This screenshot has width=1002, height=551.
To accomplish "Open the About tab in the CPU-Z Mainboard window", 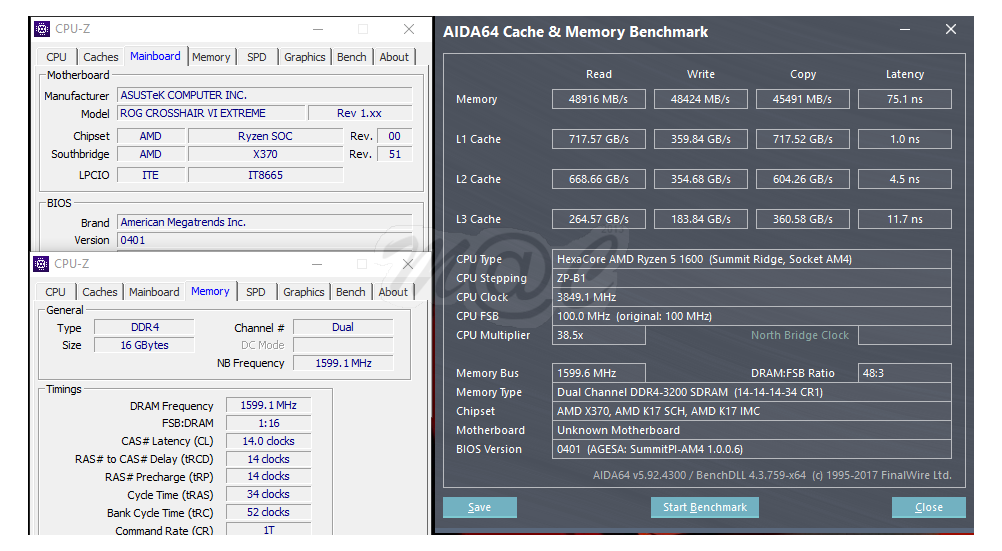I will (x=394, y=57).
